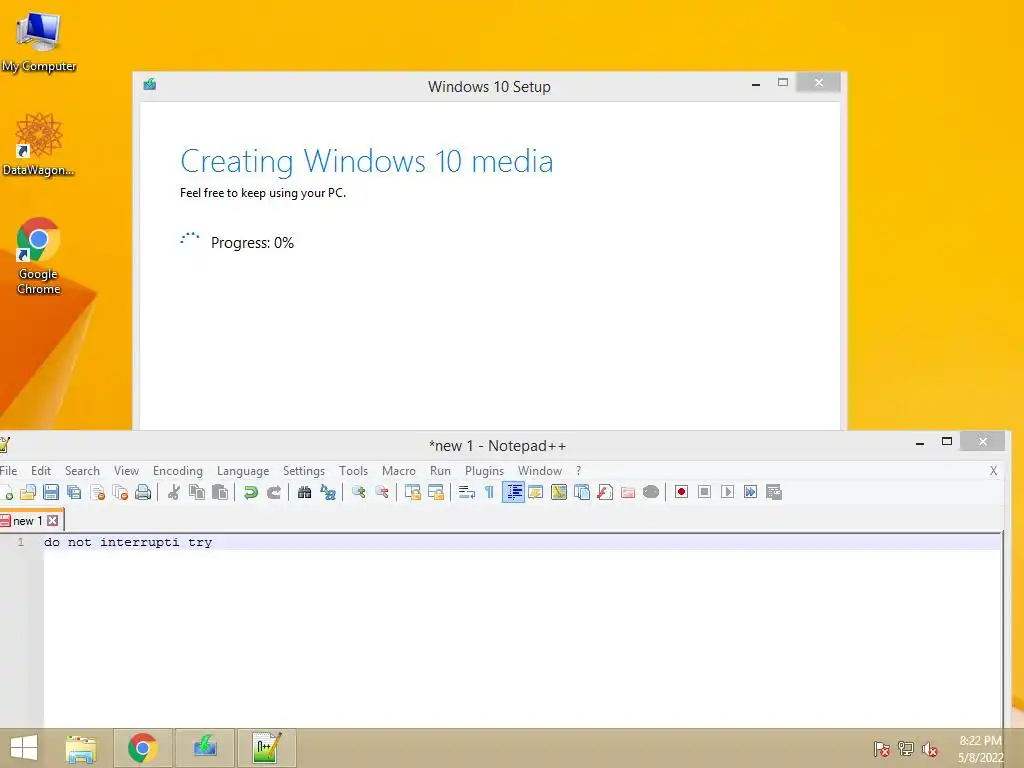
Task: Toggle the Document Map panel
Action: click(559, 492)
